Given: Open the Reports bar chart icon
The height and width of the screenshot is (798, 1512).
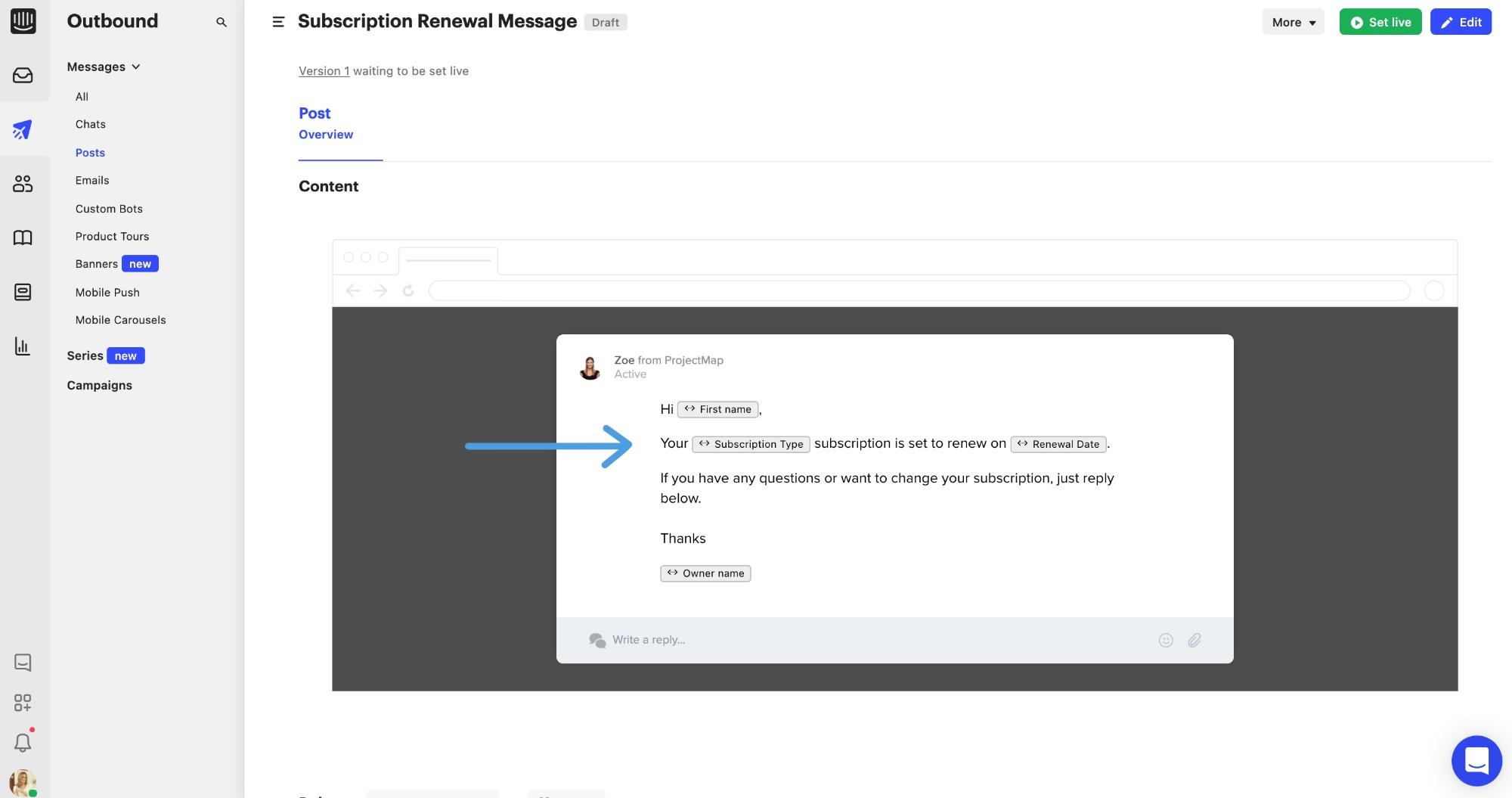Looking at the screenshot, I should (23, 346).
